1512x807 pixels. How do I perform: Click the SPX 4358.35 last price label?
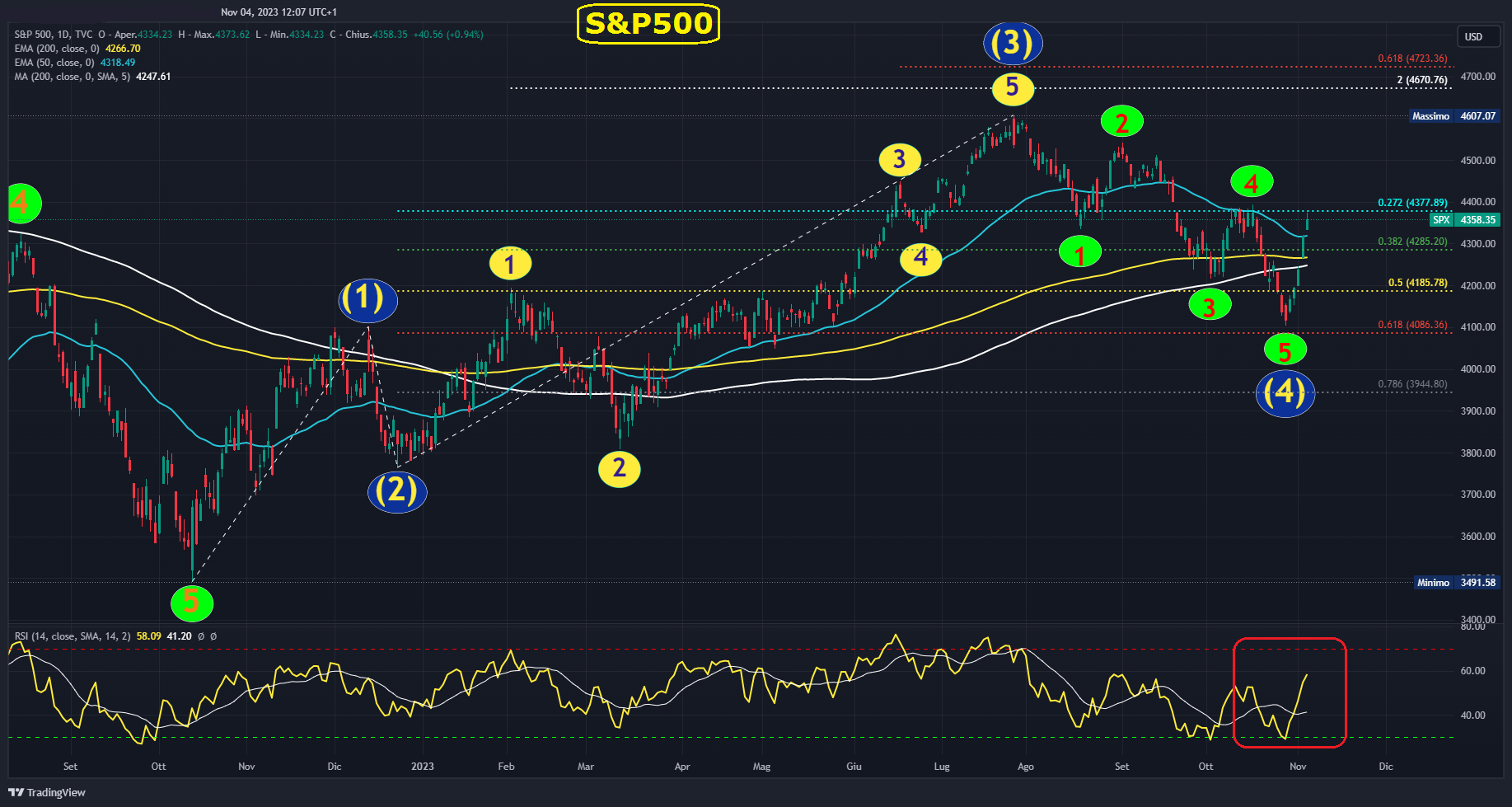pyautogui.click(x=1465, y=220)
